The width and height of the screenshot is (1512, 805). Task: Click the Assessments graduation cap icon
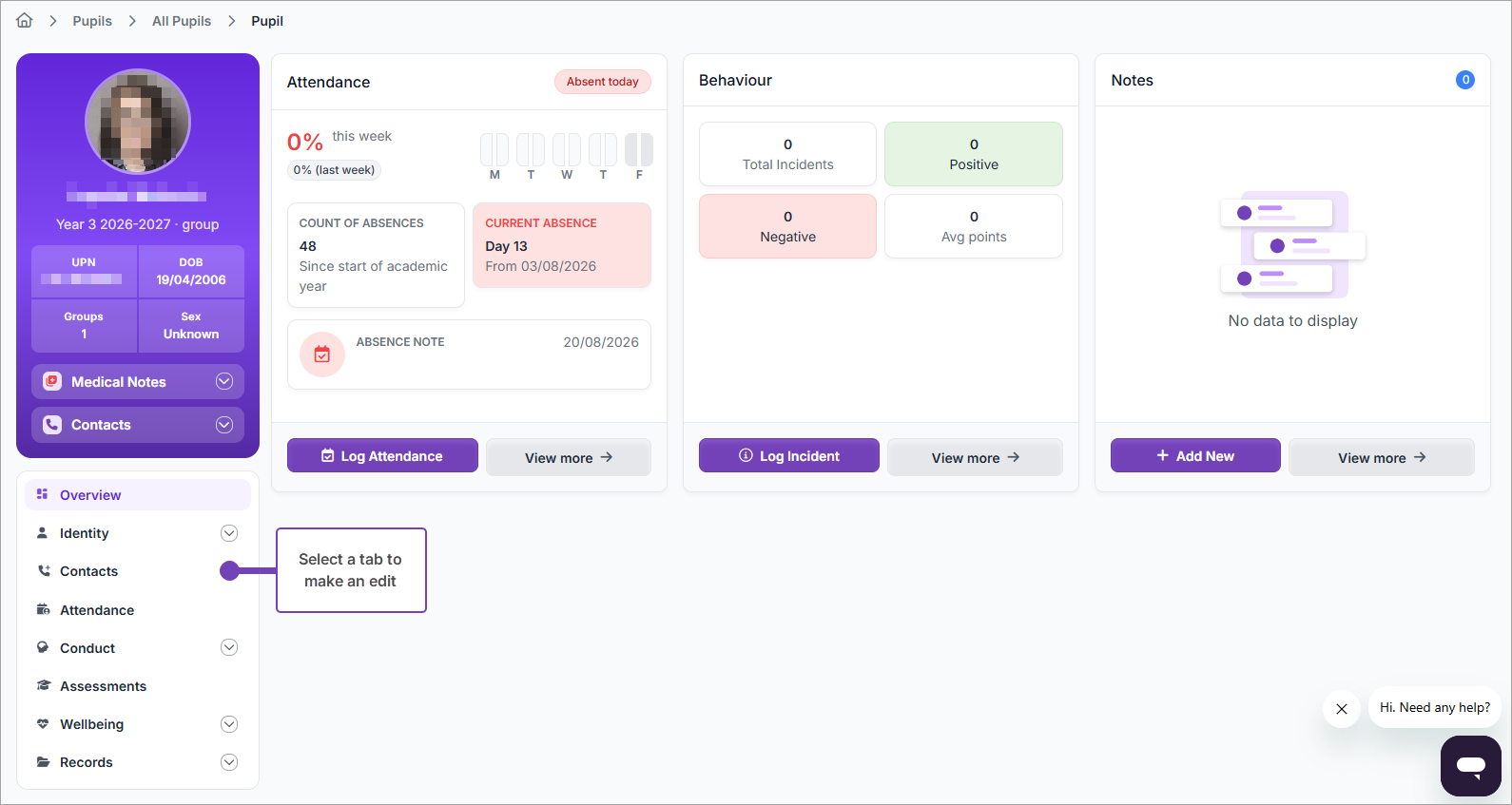43,685
